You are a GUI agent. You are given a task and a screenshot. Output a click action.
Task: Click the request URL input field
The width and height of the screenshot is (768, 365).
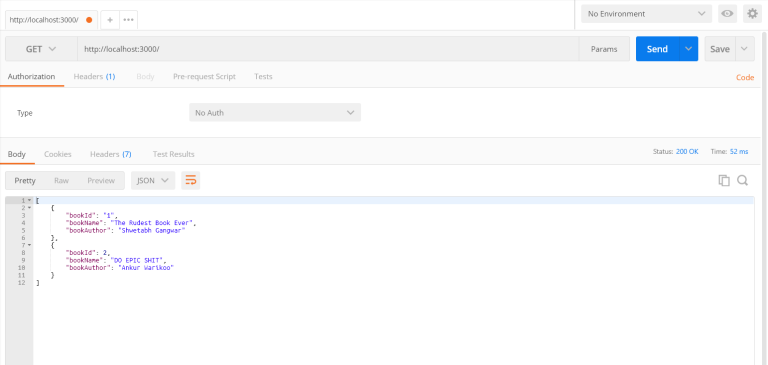[x=328, y=49]
